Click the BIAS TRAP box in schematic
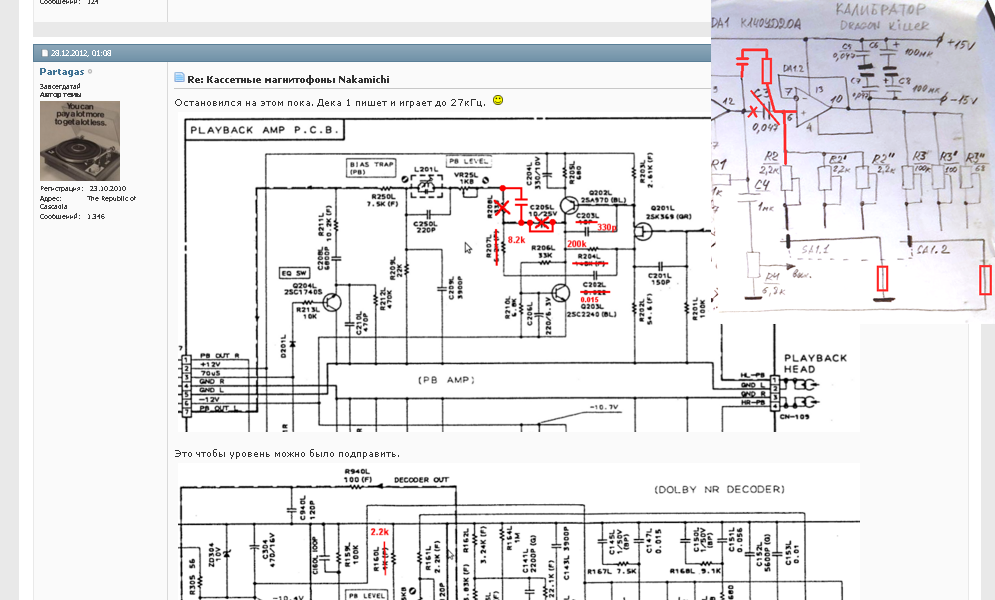This screenshot has height=600, width=995. pos(365,167)
